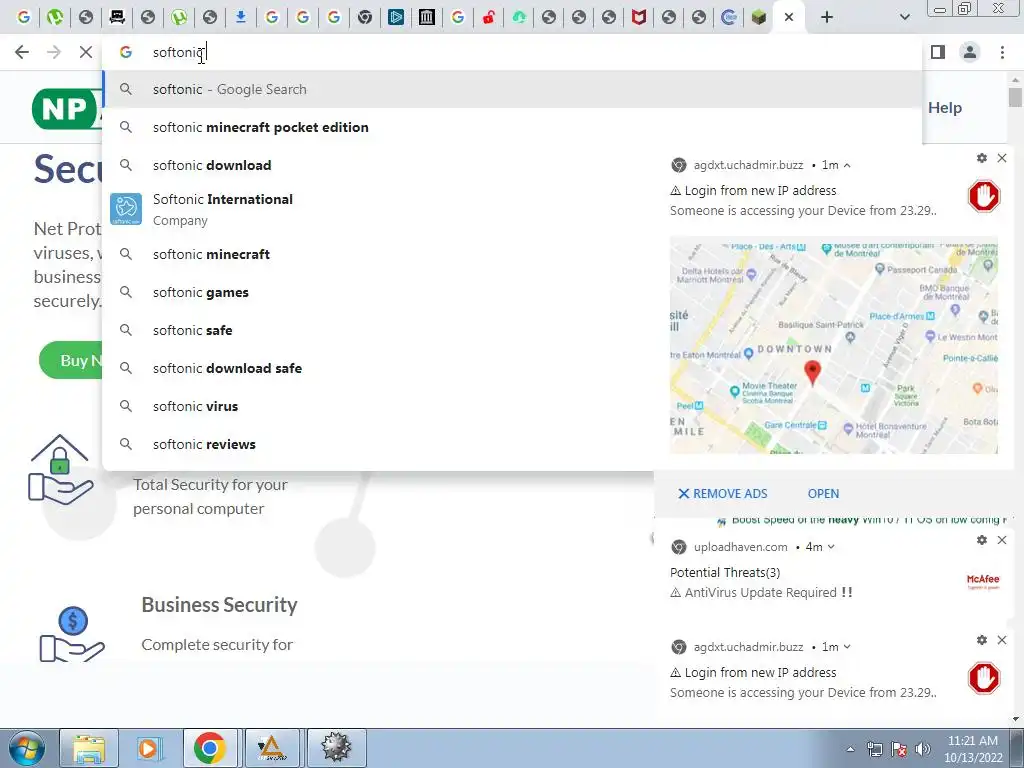The height and width of the screenshot is (768, 1024).
Task: Open the Help link on the page
Action: point(945,108)
